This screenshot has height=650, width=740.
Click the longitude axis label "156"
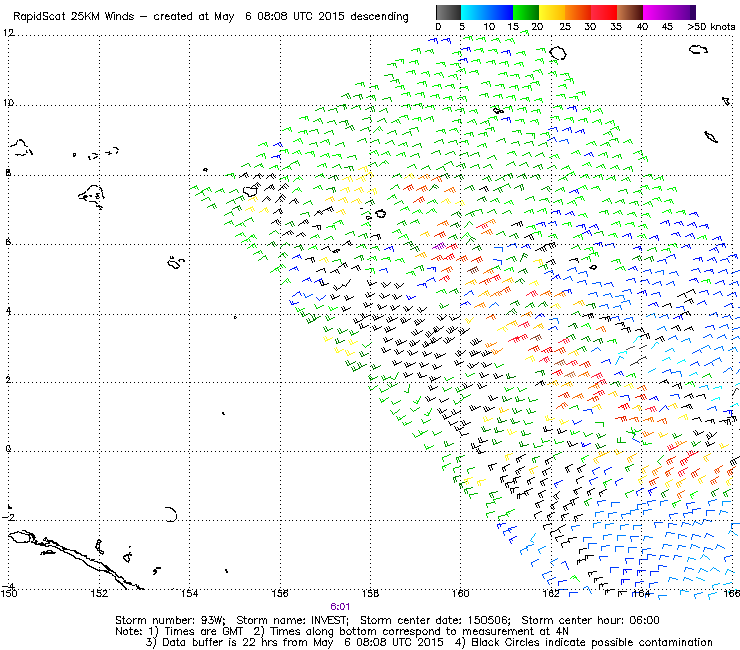click(x=280, y=594)
